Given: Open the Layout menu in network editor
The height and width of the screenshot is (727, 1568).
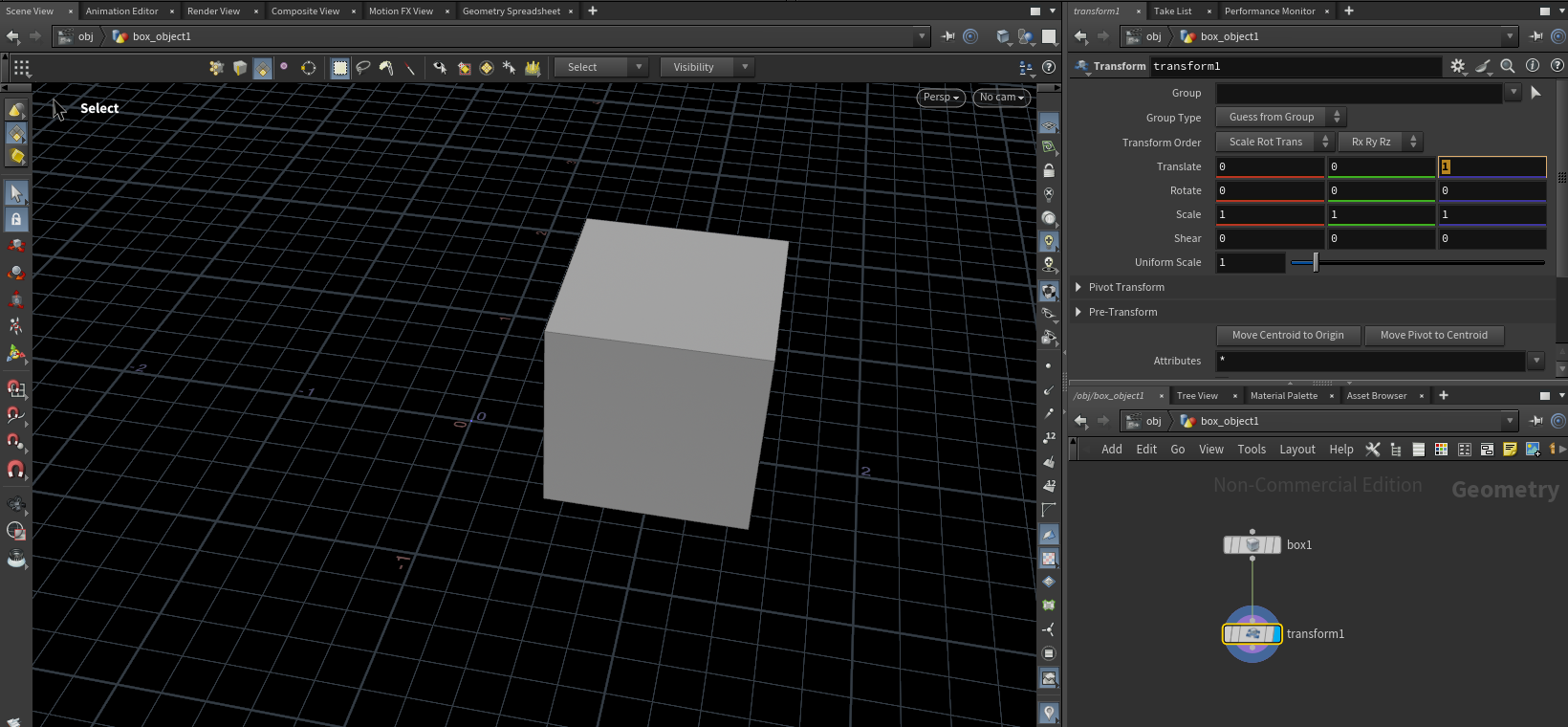Looking at the screenshot, I should point(1297,449).
